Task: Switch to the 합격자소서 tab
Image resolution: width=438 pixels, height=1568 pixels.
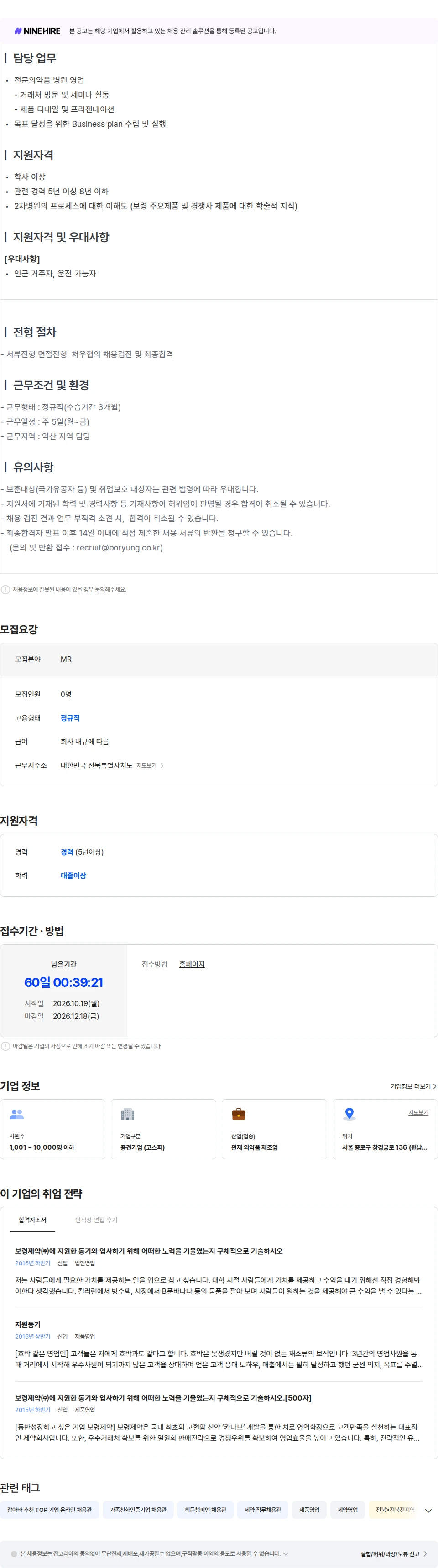Action: [x=32, y=1220]
